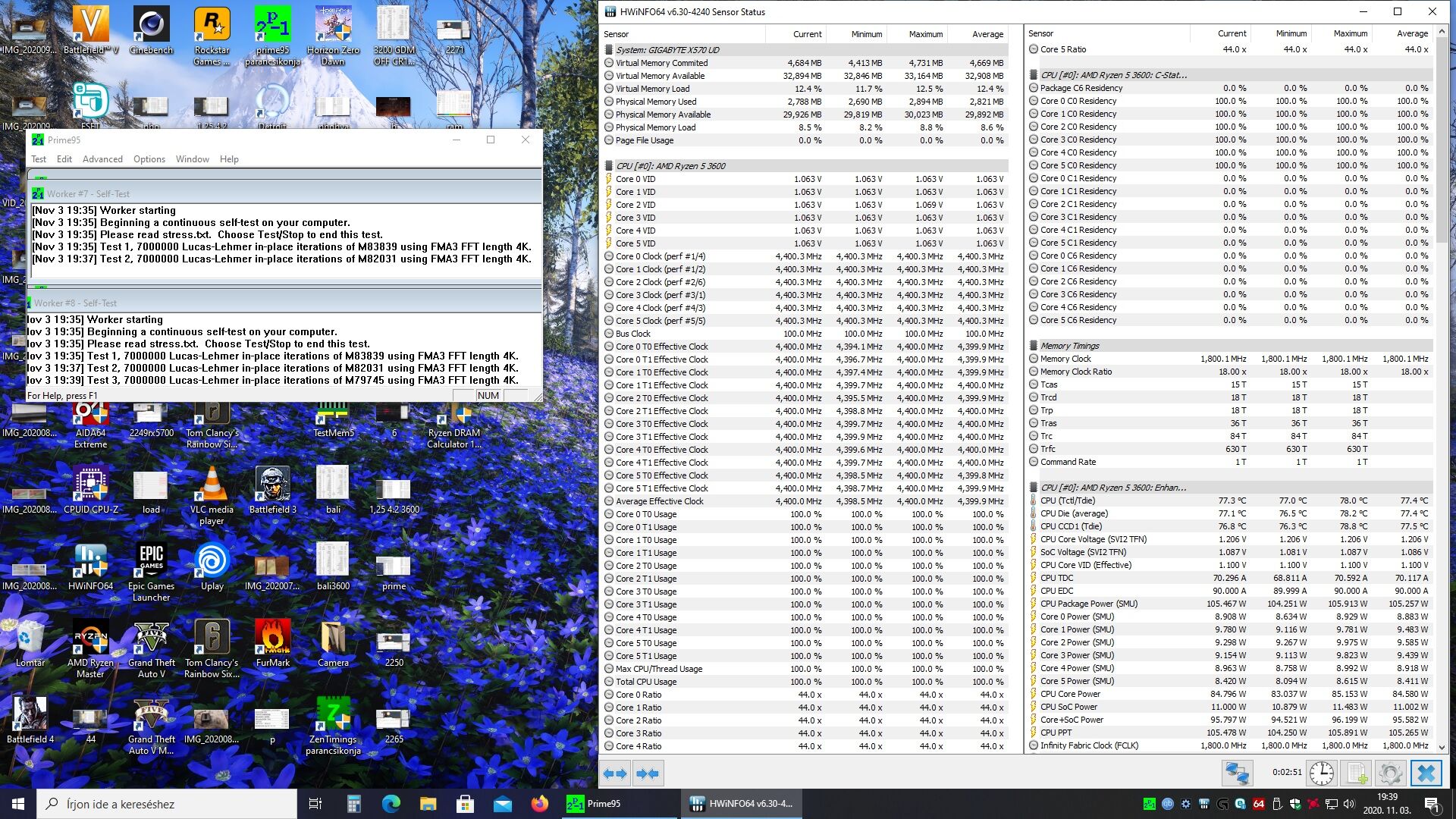This screenshot has height=819, width=1456.
Task: Reset HWiNFO elapsed time clock button
Action: [x=1322, y=773]
